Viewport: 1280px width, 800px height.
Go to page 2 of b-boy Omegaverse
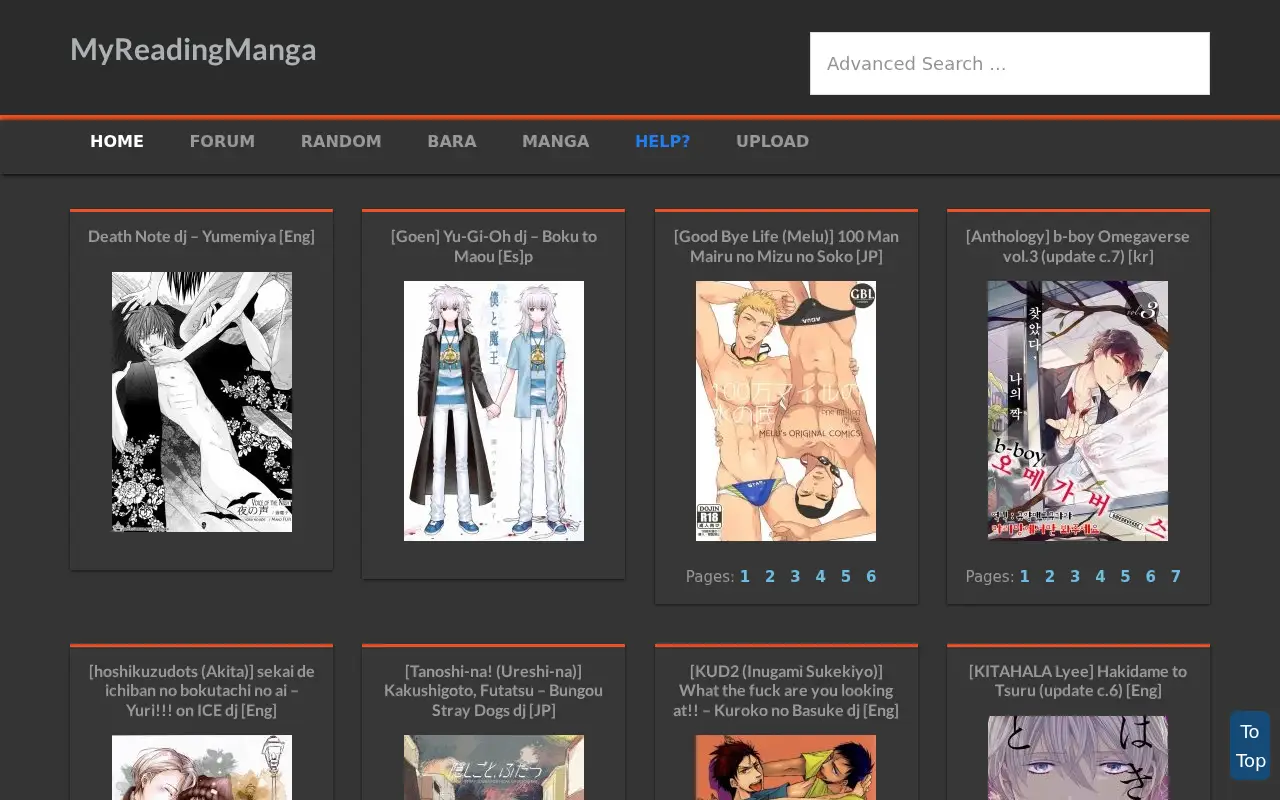pos(1050,576)
